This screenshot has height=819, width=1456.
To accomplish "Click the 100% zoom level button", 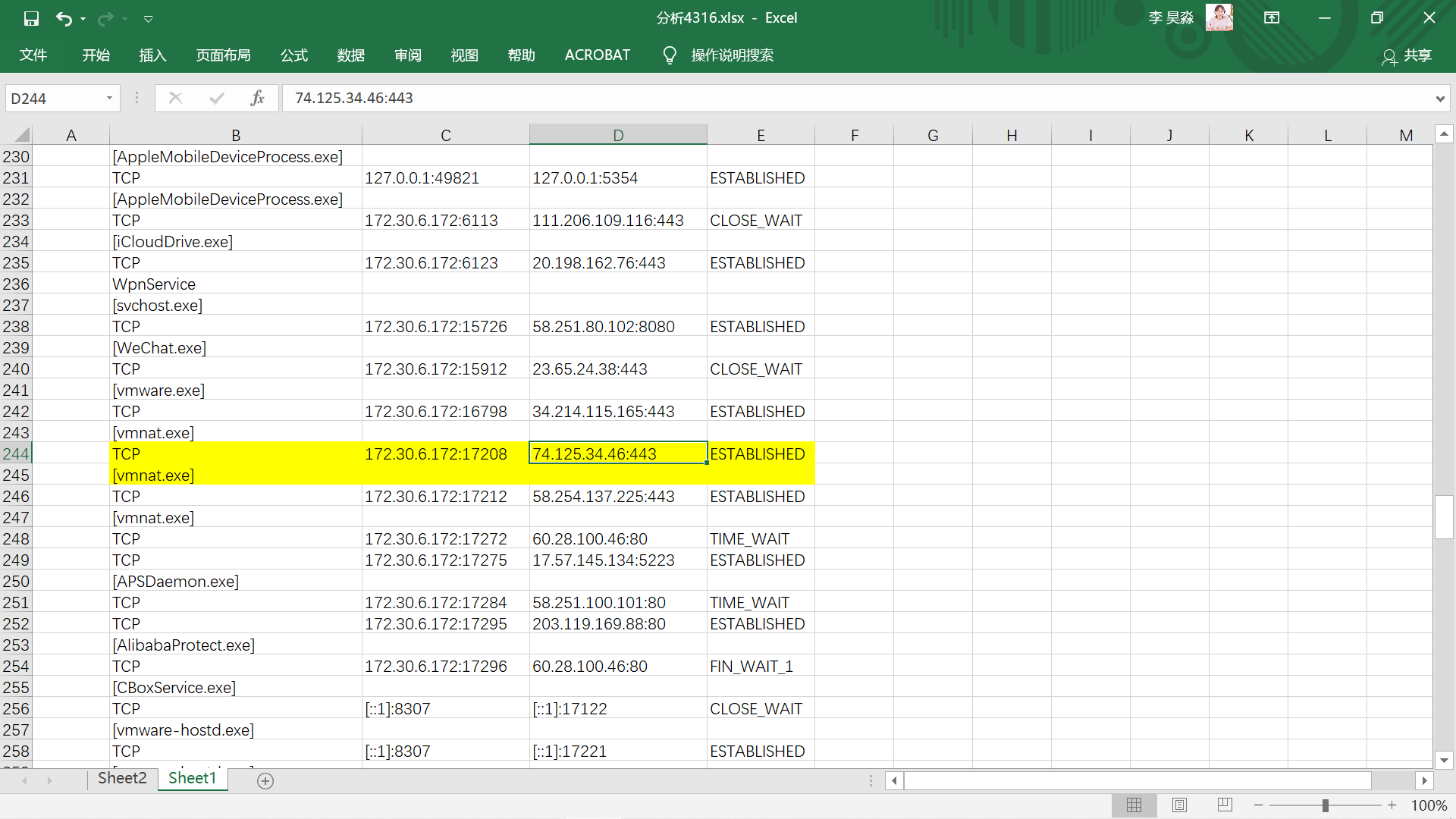I will point(1429,805).
